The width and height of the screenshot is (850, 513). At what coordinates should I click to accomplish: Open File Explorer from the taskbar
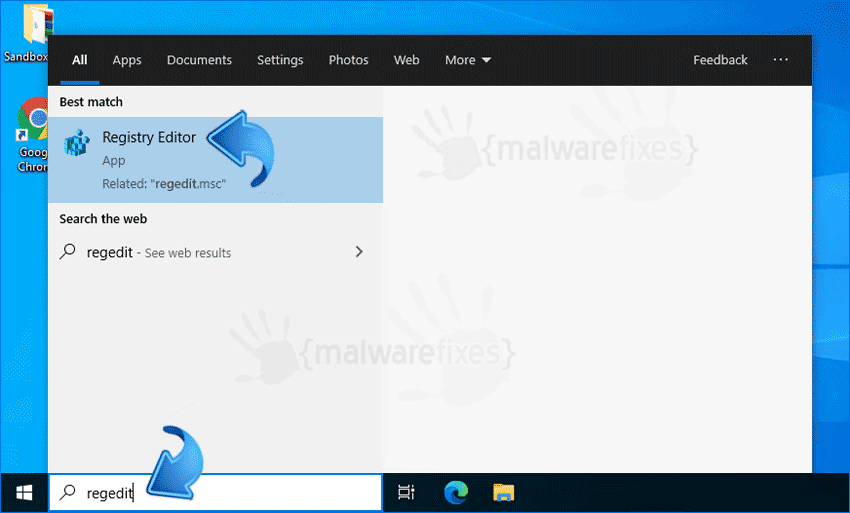pyautogui.click(x=504, y=492)
